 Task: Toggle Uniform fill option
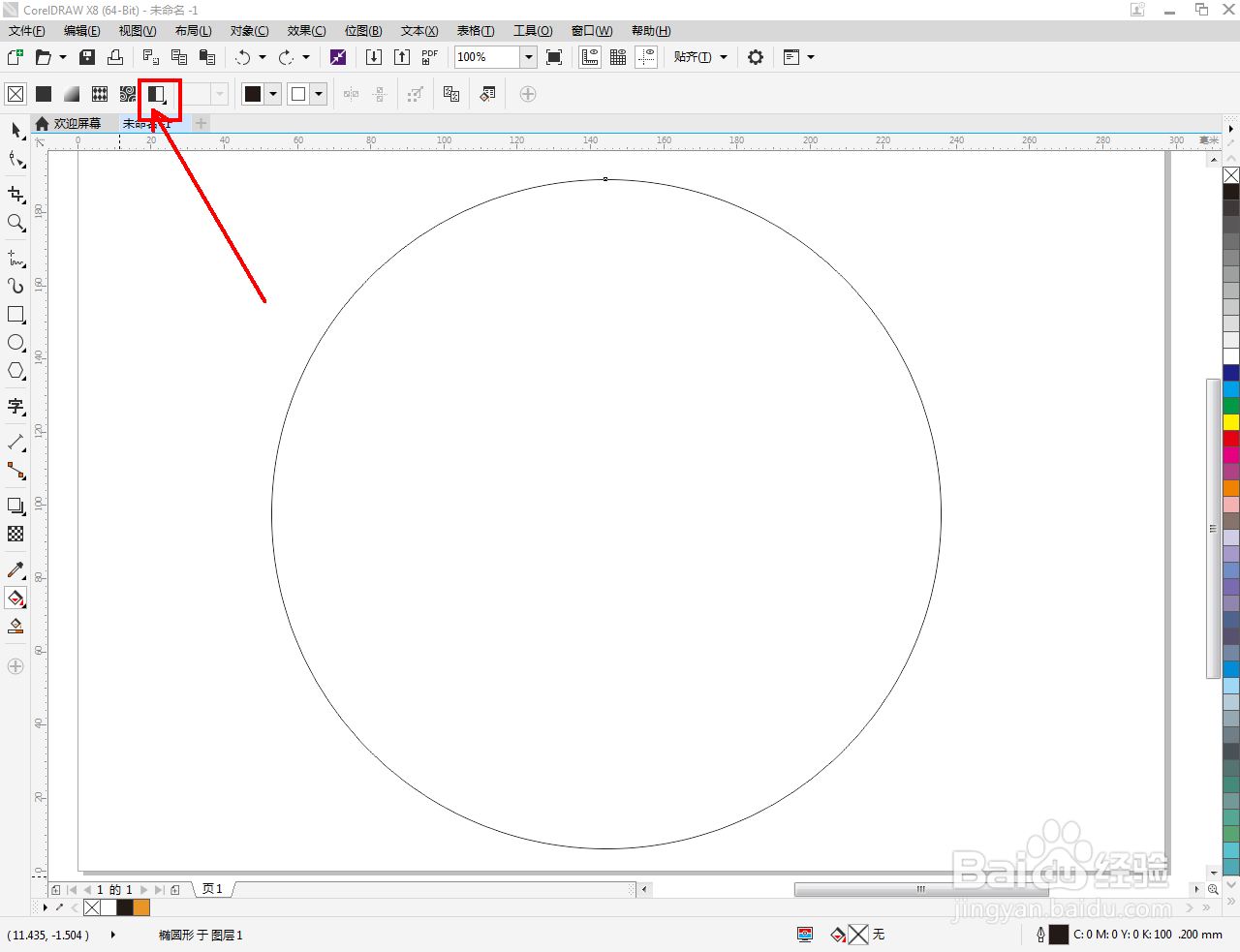[44, 94]
